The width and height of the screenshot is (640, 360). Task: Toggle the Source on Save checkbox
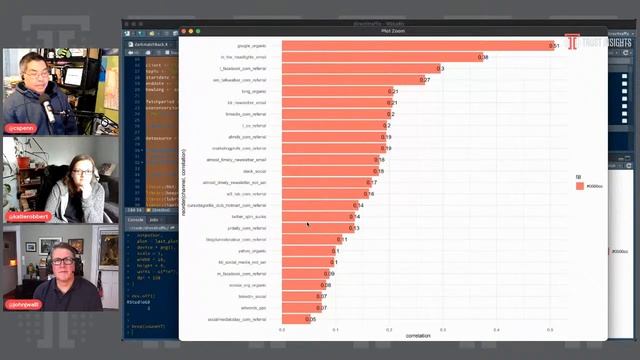[x=167, y=53]
